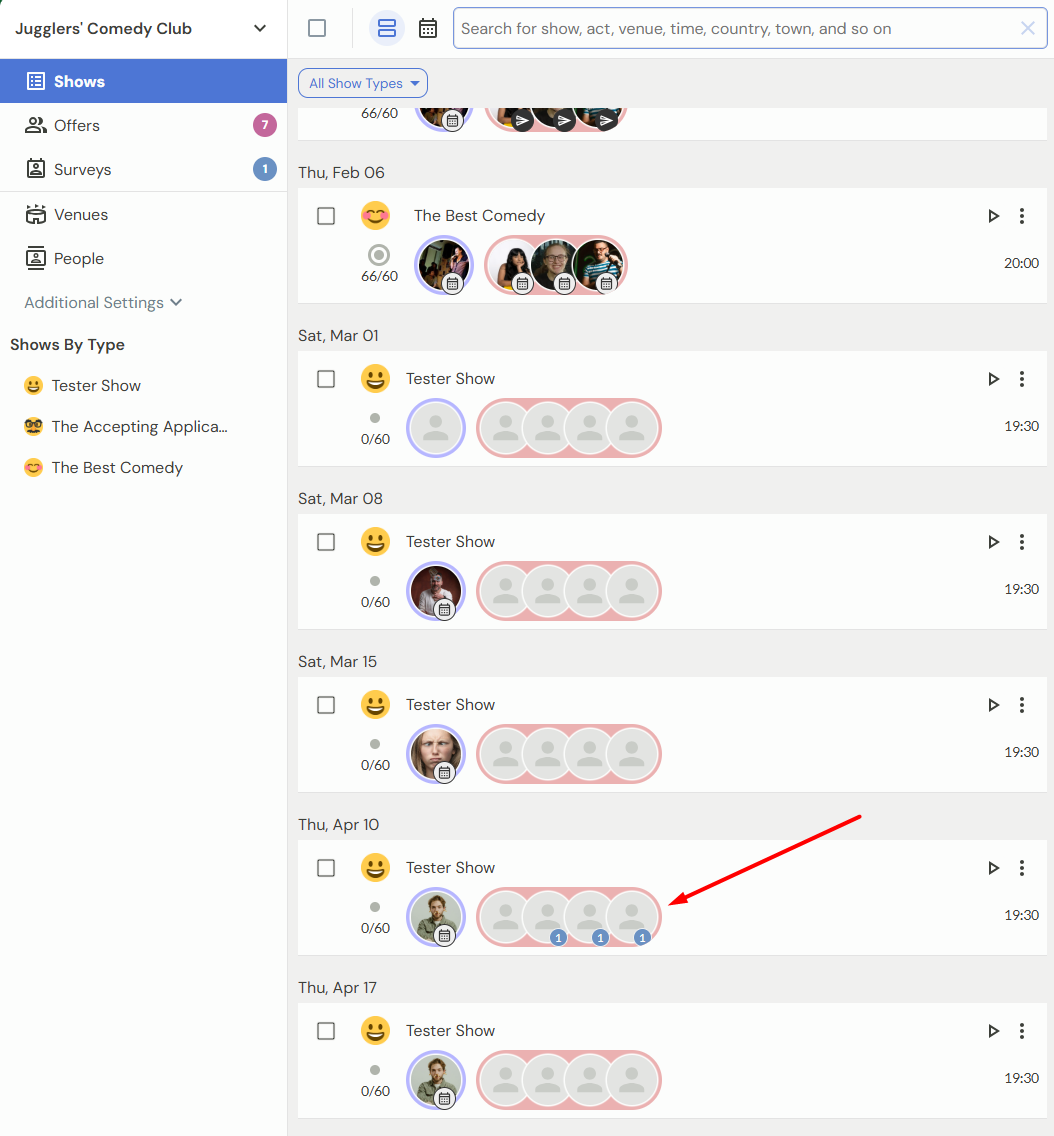Click play arrow on Mar 15 show
This screenshot has width=1054, height=1136.
tap(993, 705)
